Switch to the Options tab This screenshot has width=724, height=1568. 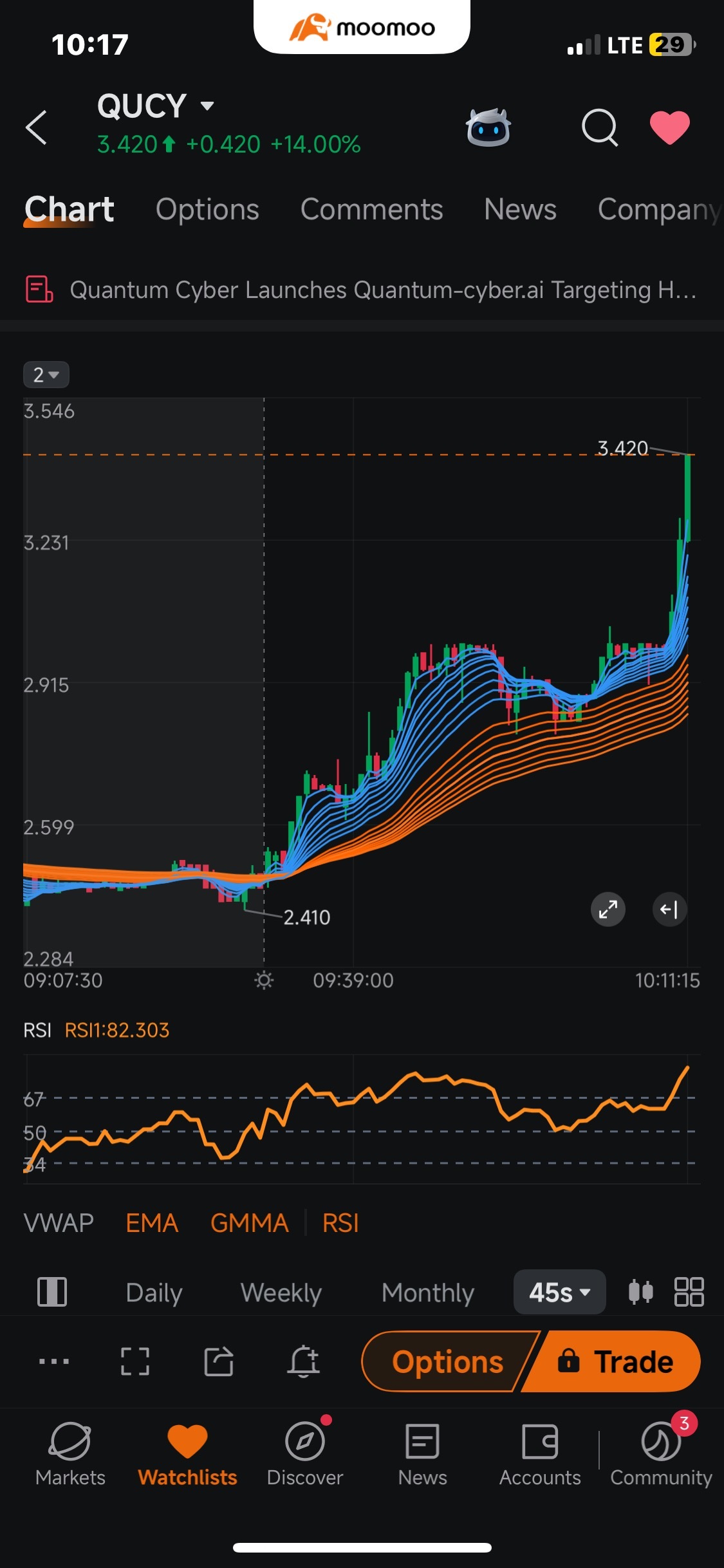[x=207, y=210]
